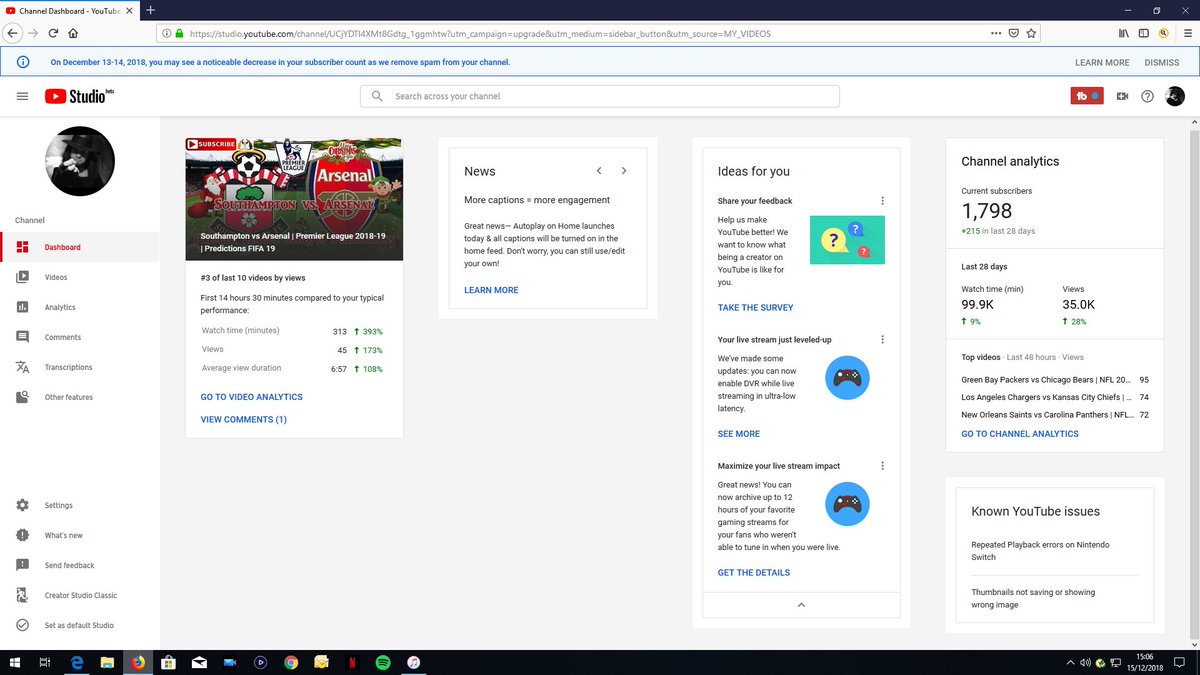Show previous News item with left chevron
The height and width of the screenshot is (675, 1200).
598,171
